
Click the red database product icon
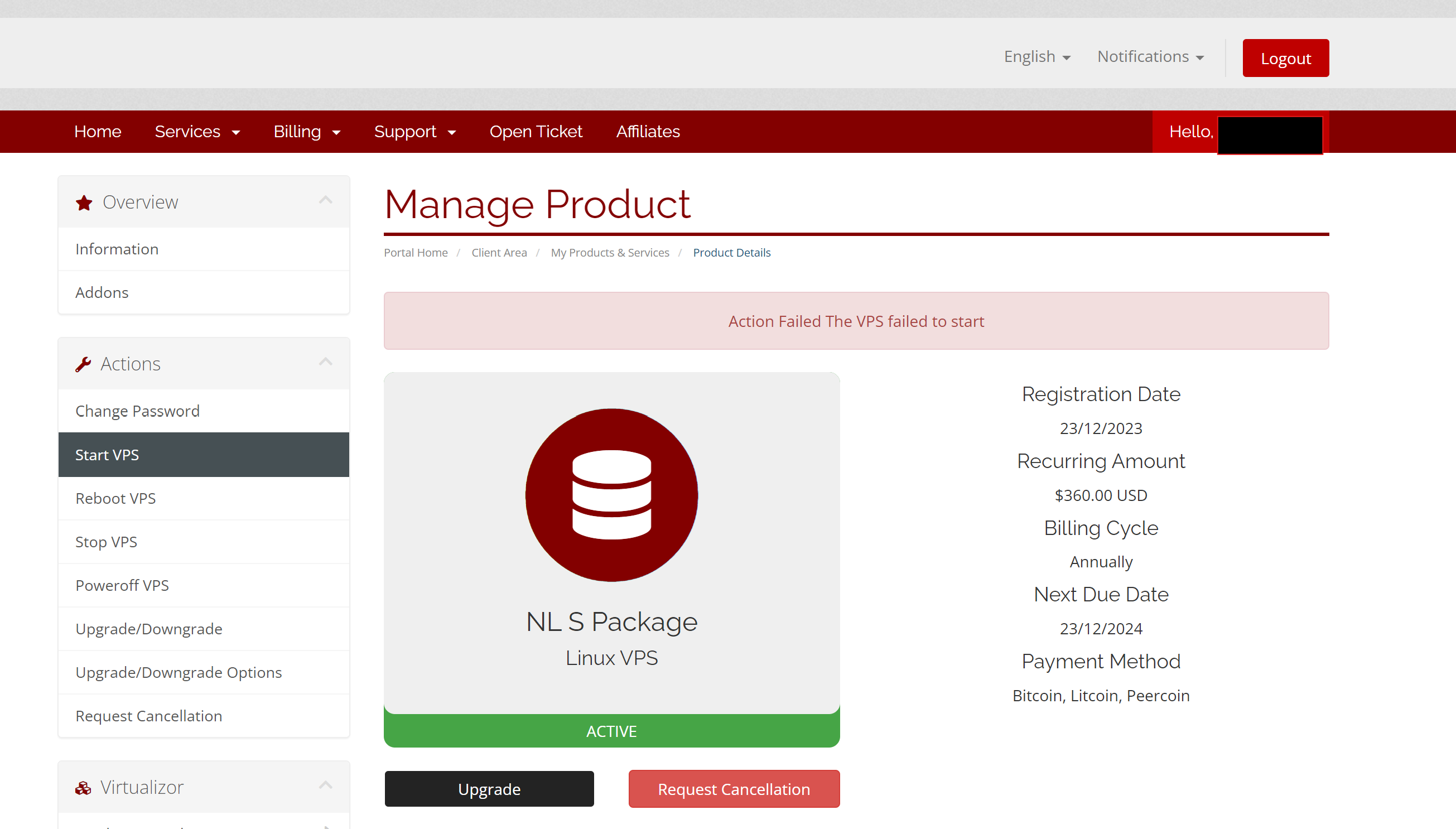pos(611,495)
